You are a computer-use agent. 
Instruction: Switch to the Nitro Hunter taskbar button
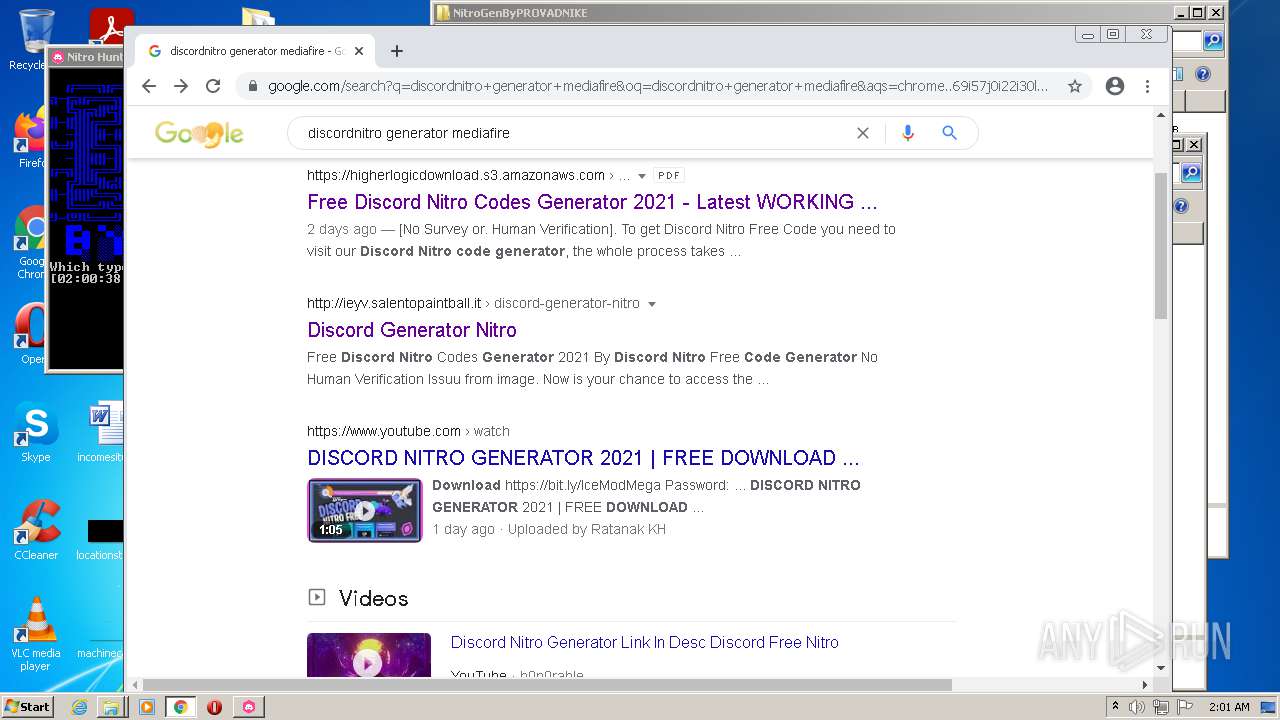coord(248,707)
